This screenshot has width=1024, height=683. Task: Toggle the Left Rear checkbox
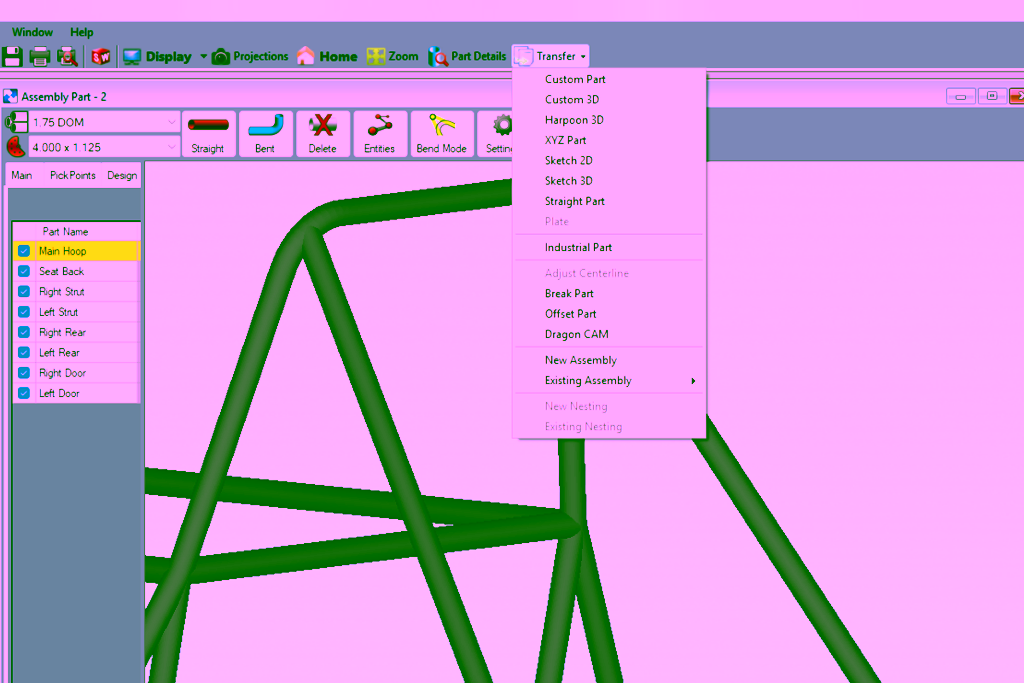tap(24, 353)
